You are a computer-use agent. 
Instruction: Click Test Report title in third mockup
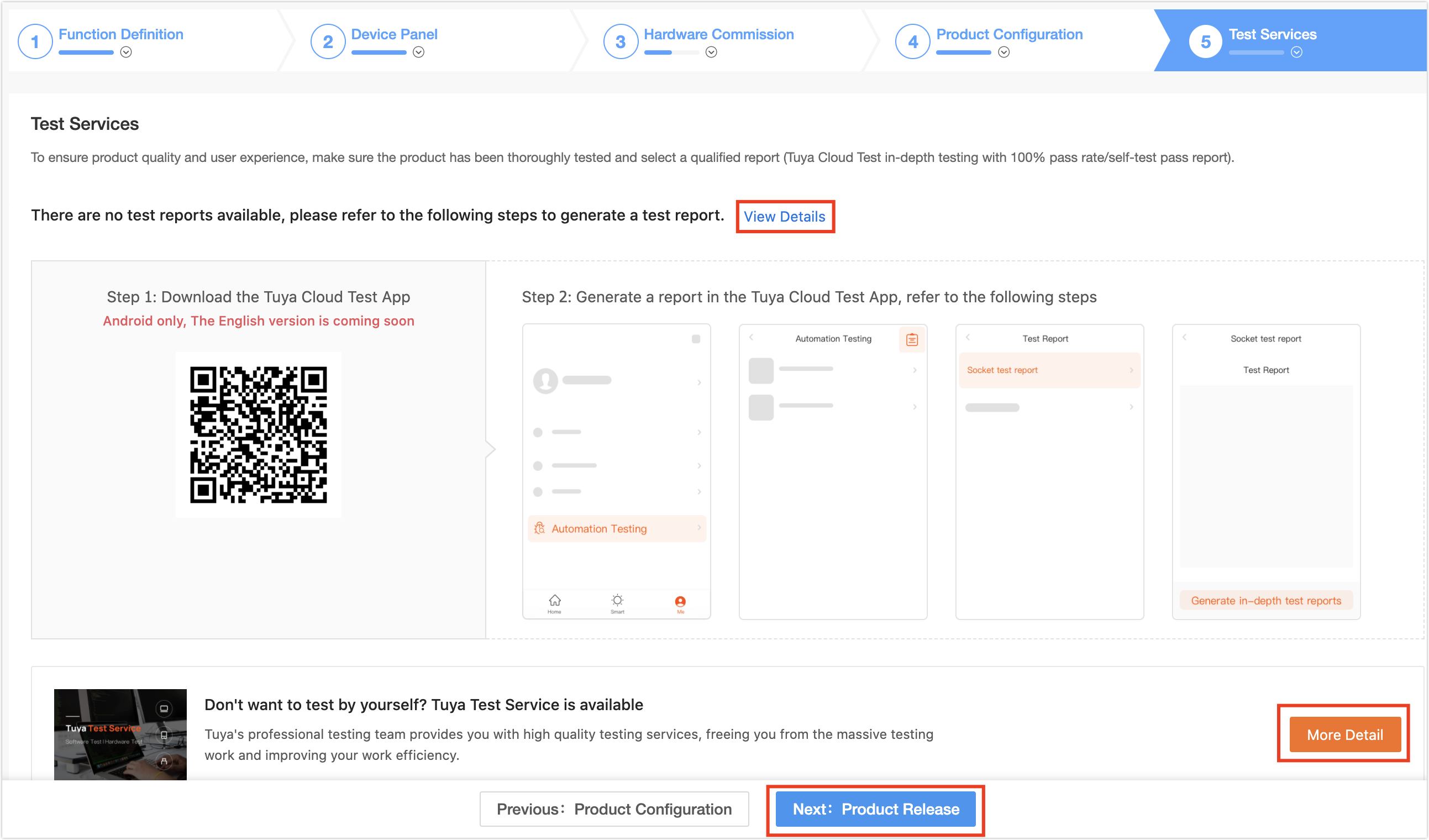click(x=1045, y=339)
